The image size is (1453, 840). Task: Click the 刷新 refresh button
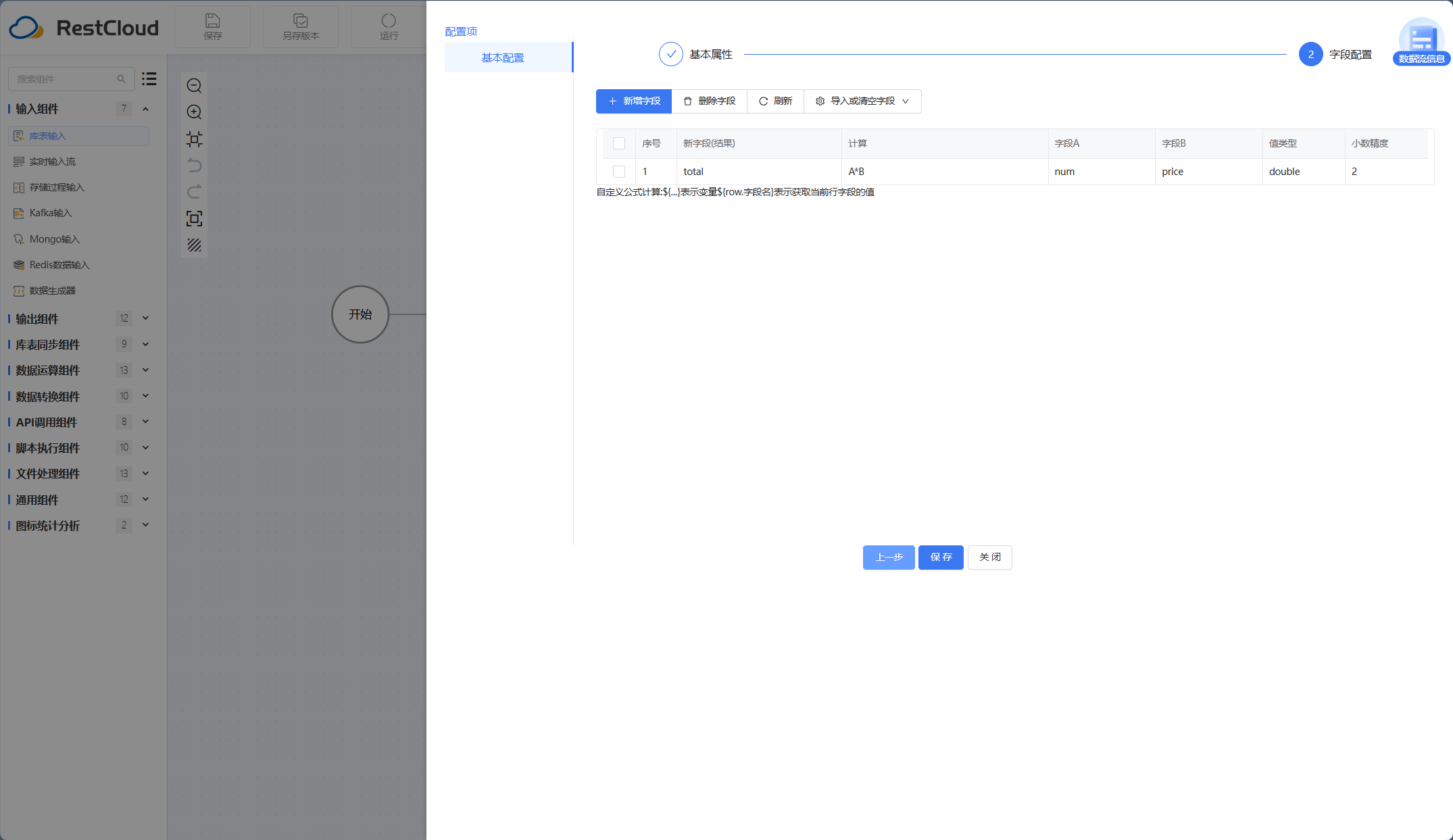pos(775,101)
